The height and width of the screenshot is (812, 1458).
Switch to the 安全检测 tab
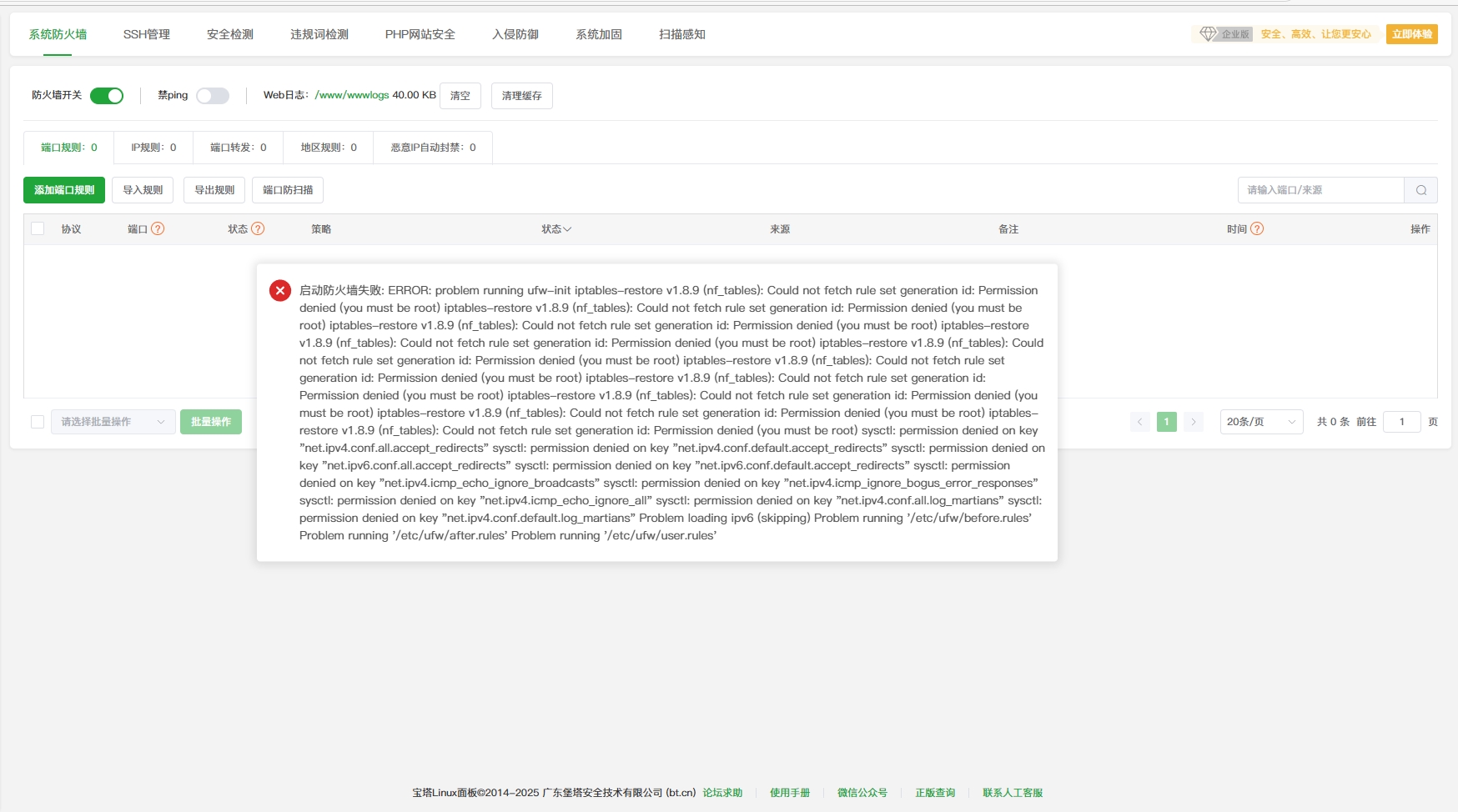pos(230,34)
